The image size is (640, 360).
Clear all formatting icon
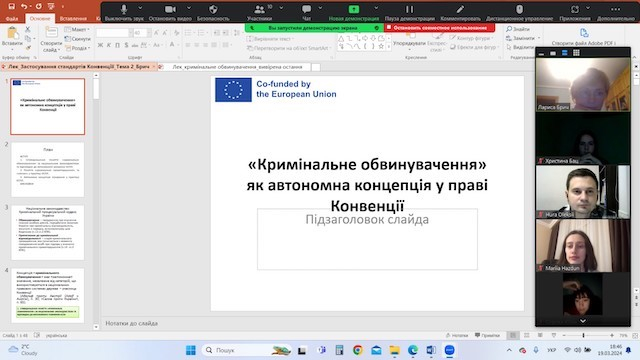click(x=176, y=33)
